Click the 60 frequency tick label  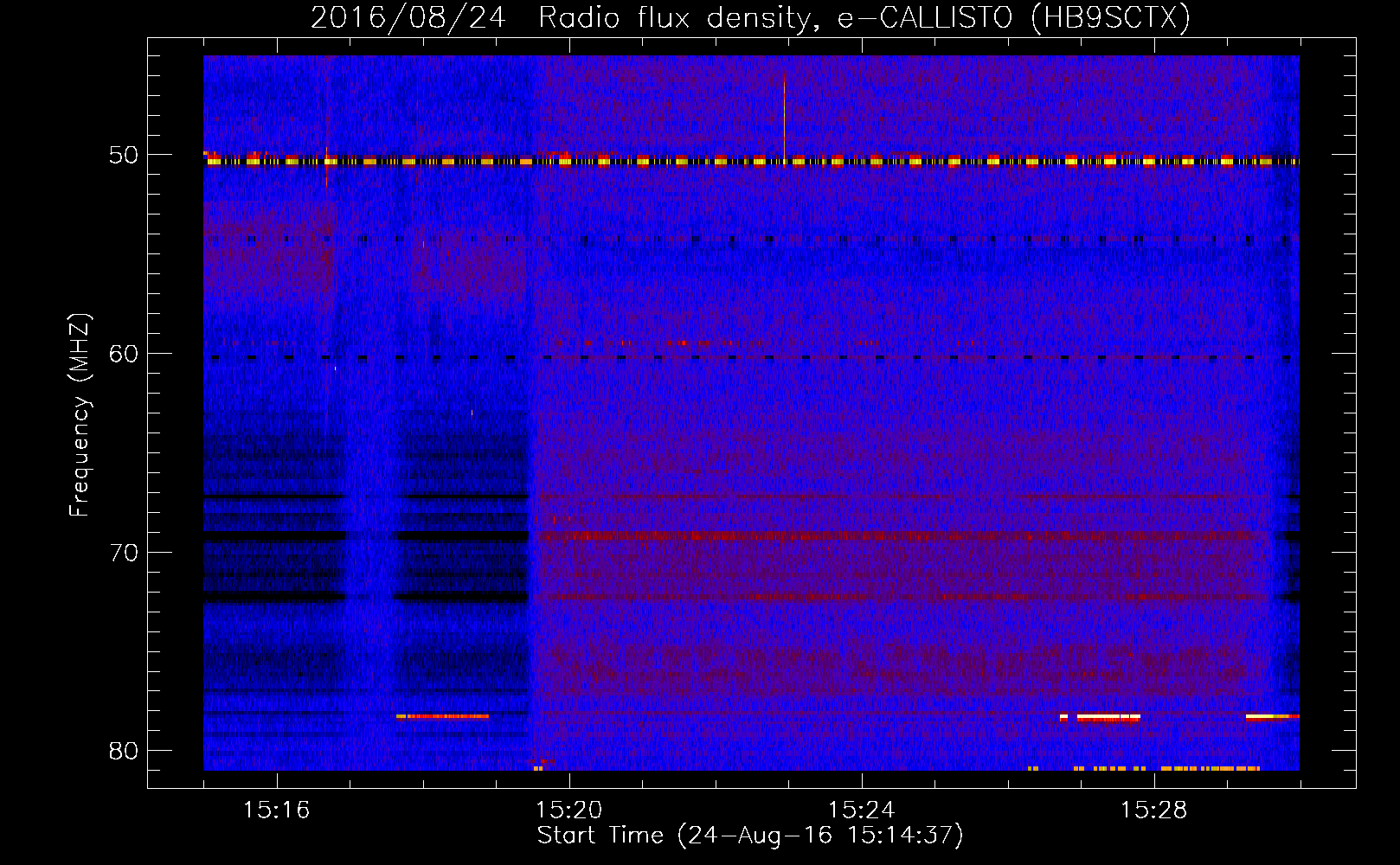(123, 353)
